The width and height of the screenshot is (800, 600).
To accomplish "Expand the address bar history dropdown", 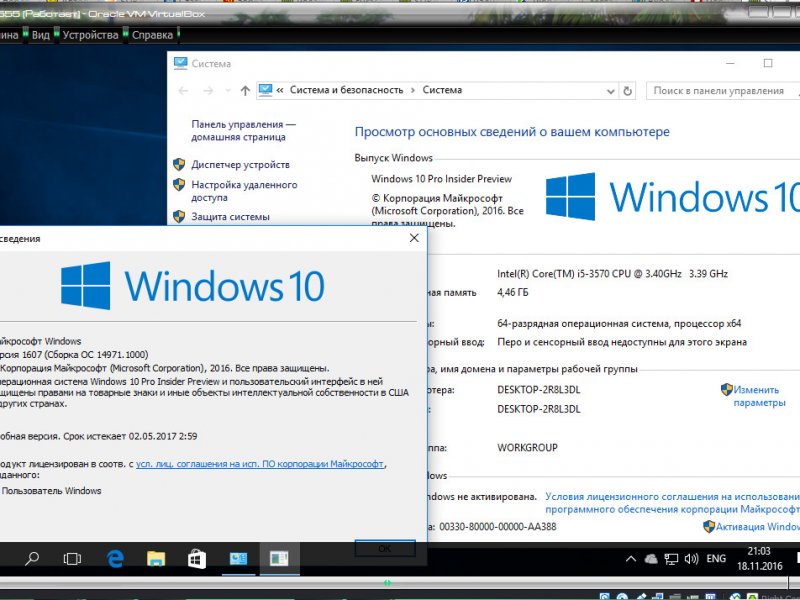I will pyautogui.click(x=610, y=91).
